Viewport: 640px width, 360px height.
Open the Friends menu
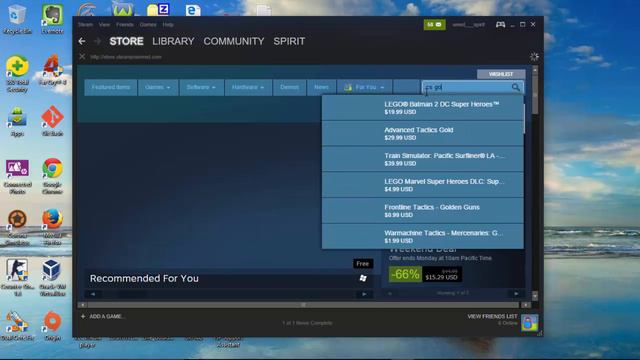point(124,24)
